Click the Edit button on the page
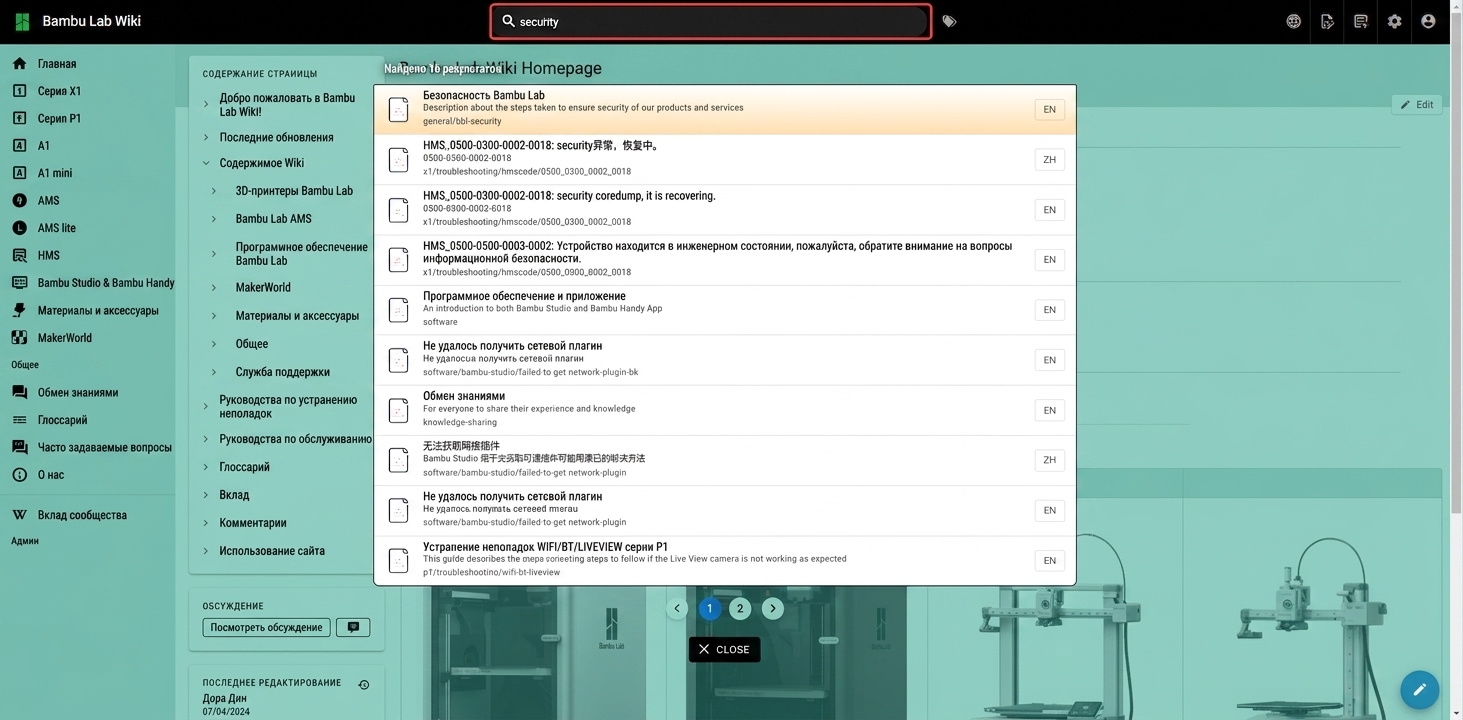Viewport: 1463px width, 720px height. tap(1417, 104)
